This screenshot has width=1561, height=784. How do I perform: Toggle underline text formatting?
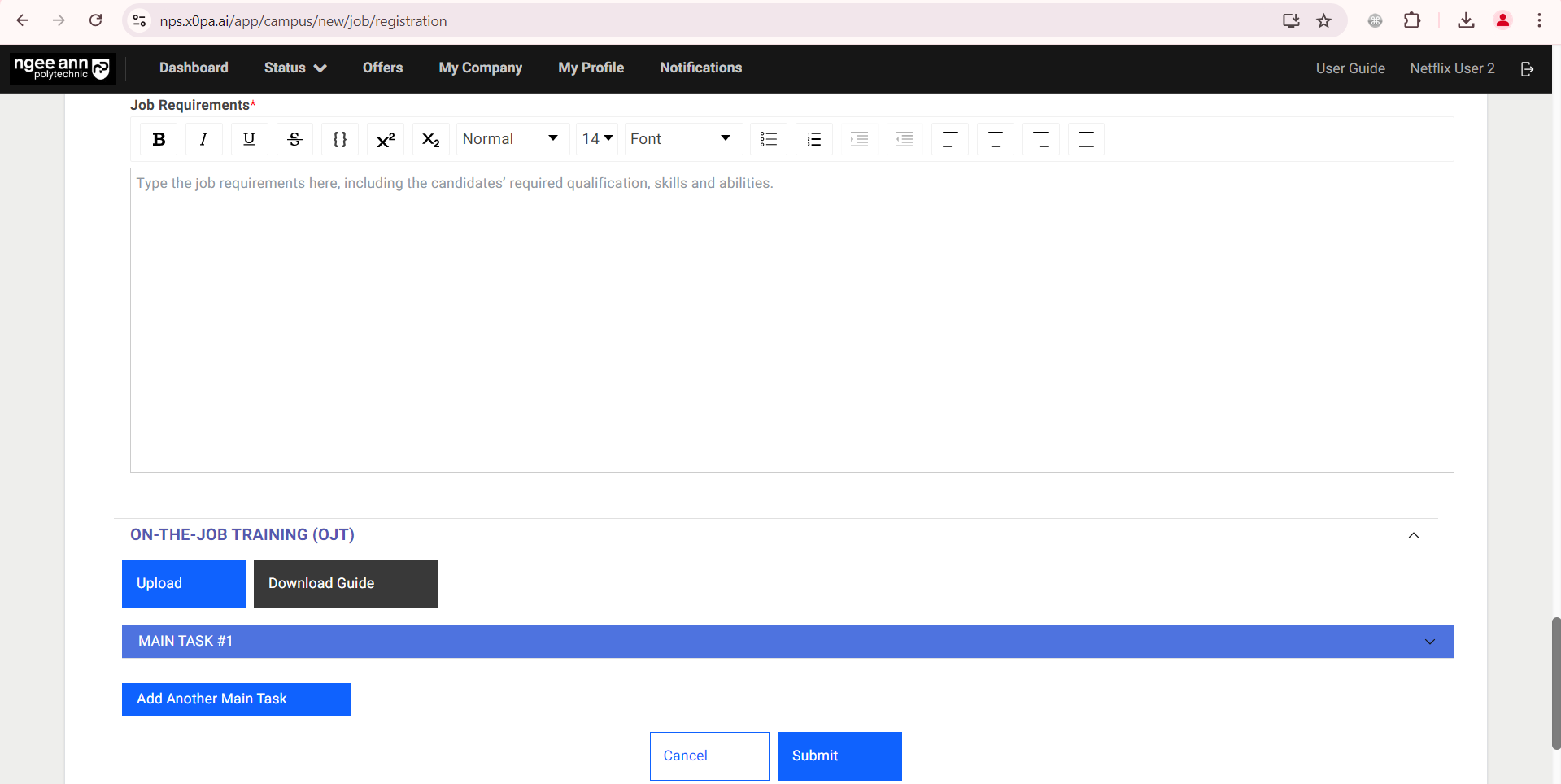(249, 139)
